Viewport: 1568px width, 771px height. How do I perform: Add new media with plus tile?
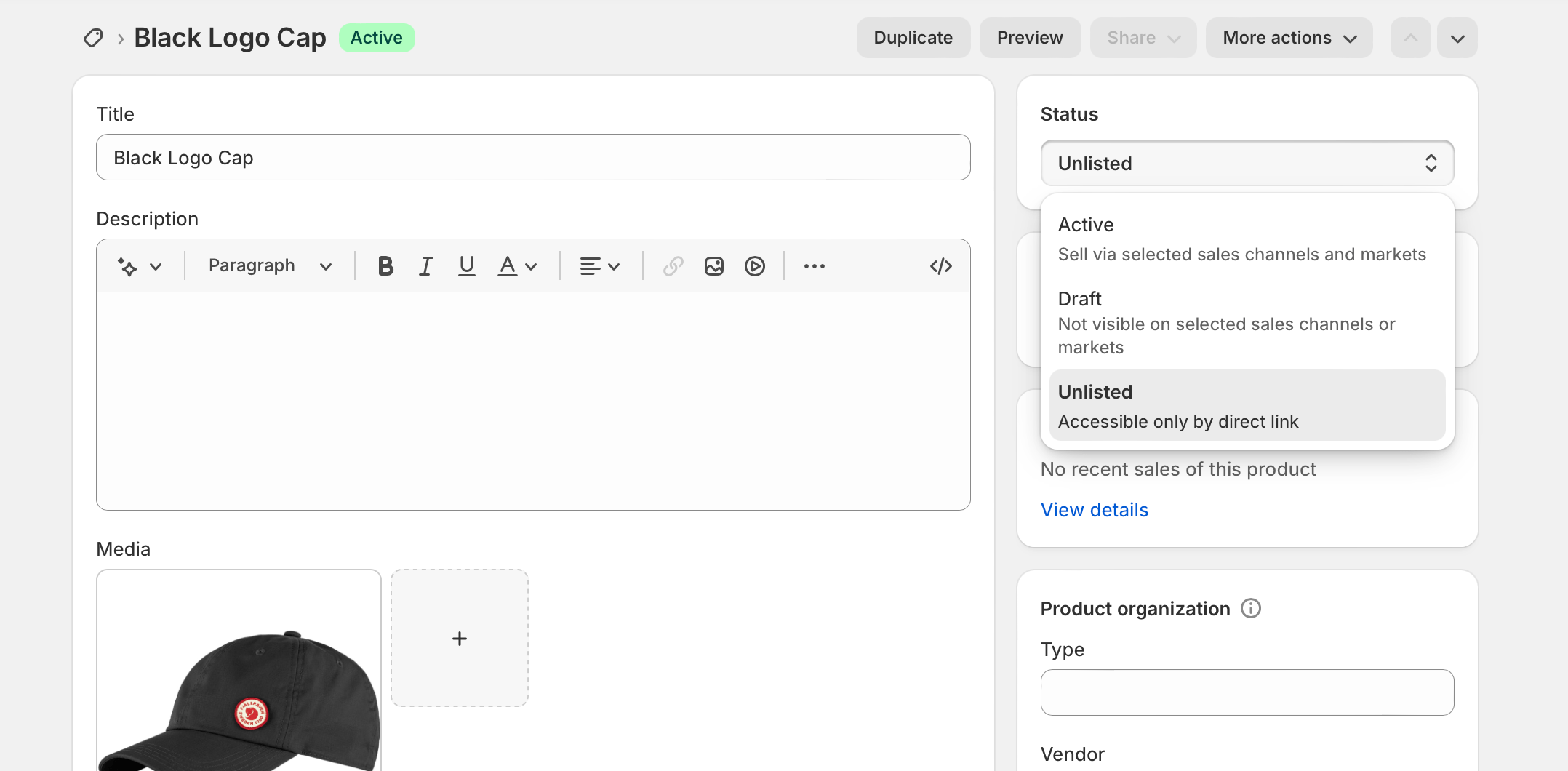point(460,638)
